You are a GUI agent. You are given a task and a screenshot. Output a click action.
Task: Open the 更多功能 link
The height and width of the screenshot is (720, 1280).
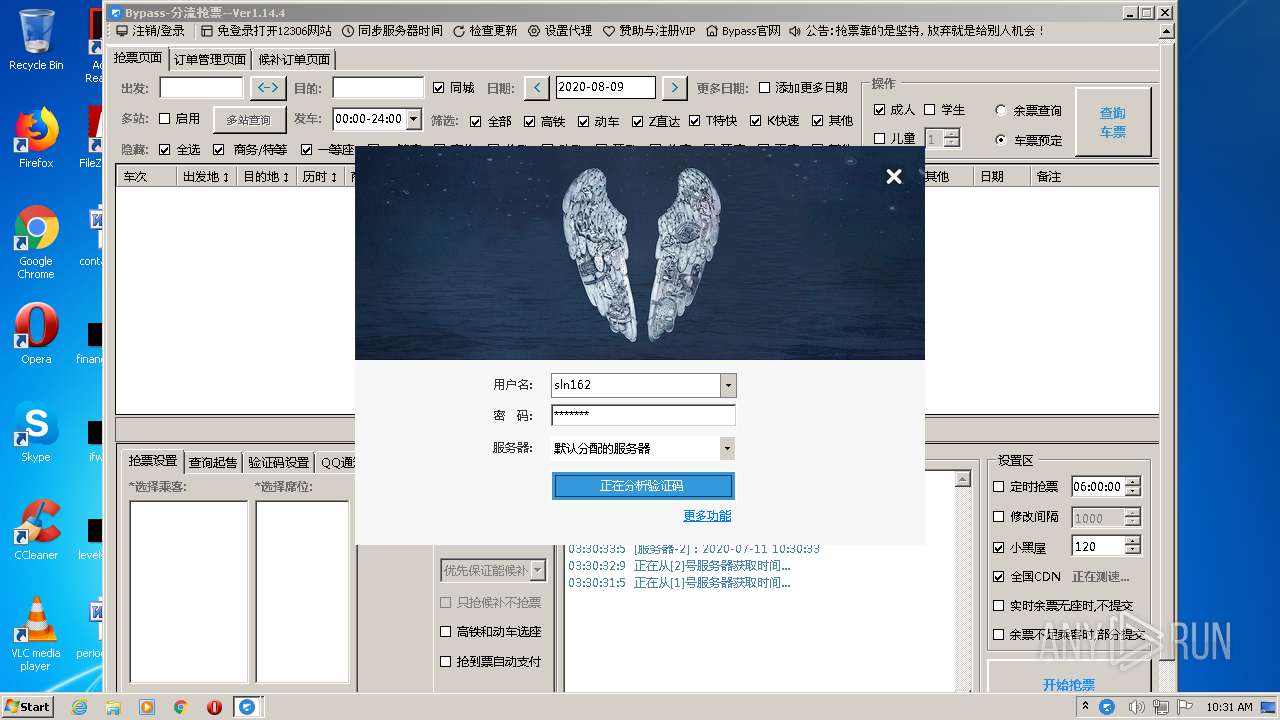(707, 516)
